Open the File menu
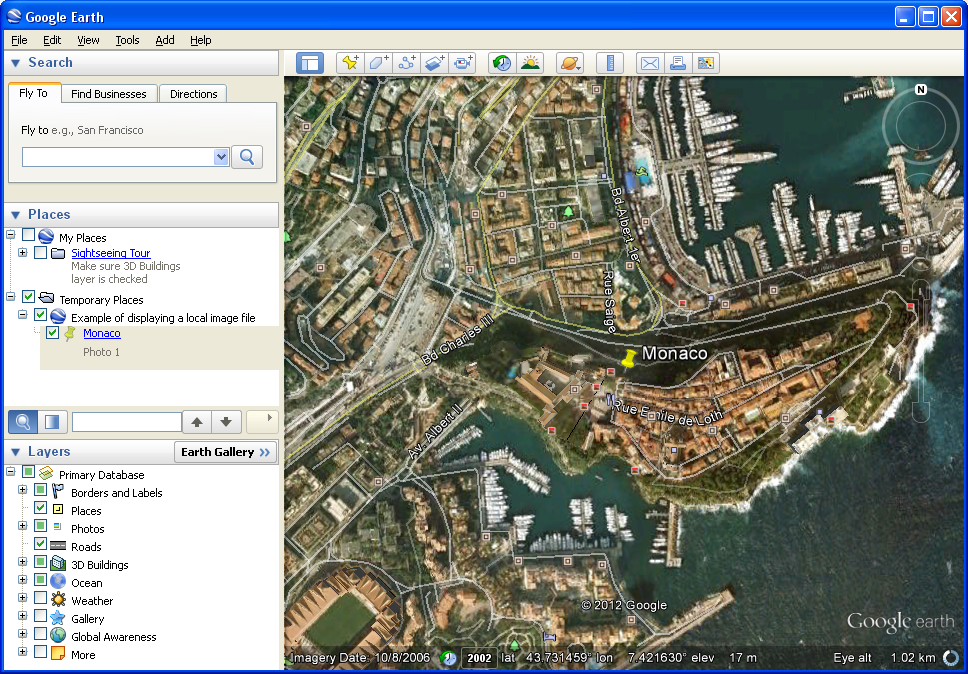 (19, 40)
